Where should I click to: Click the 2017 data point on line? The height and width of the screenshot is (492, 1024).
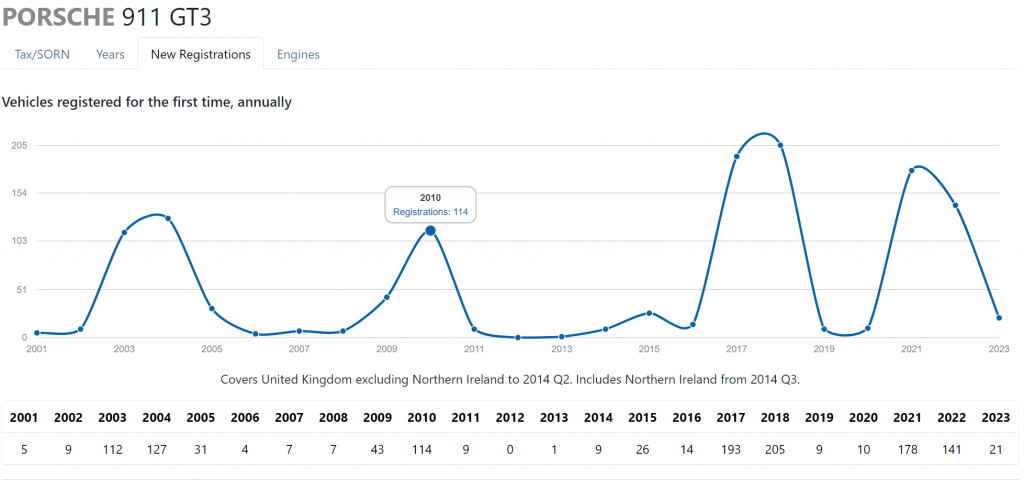(x=737, y=156)
